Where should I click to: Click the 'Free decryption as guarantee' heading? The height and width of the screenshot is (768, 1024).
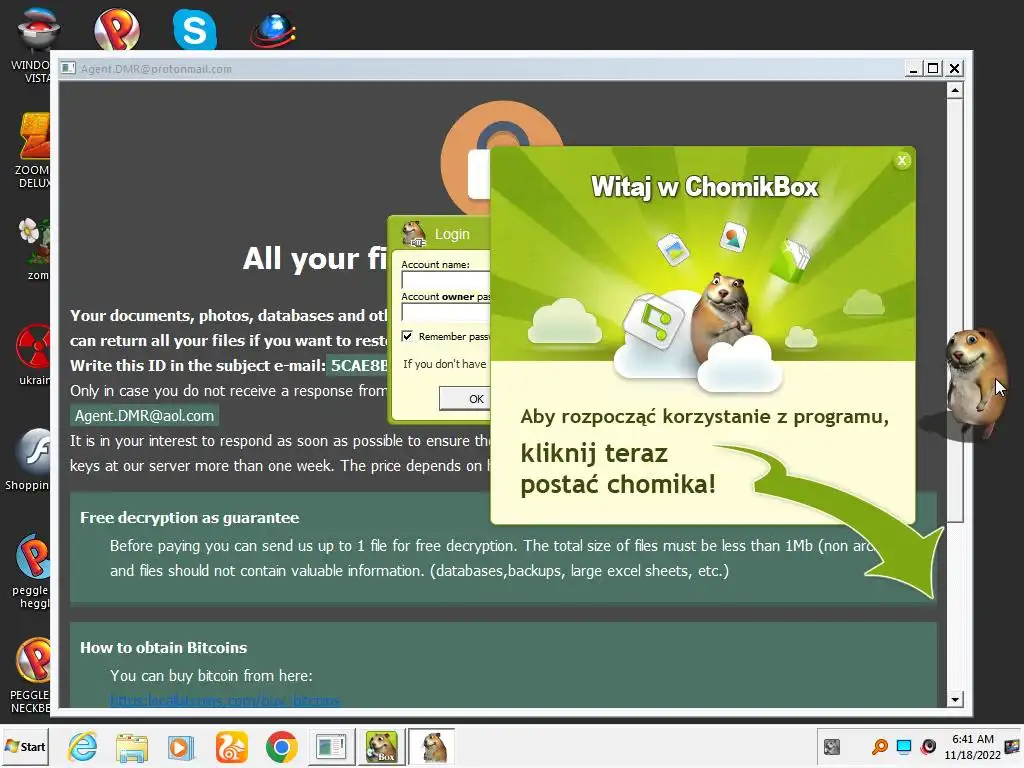click(x=189, y=518)
